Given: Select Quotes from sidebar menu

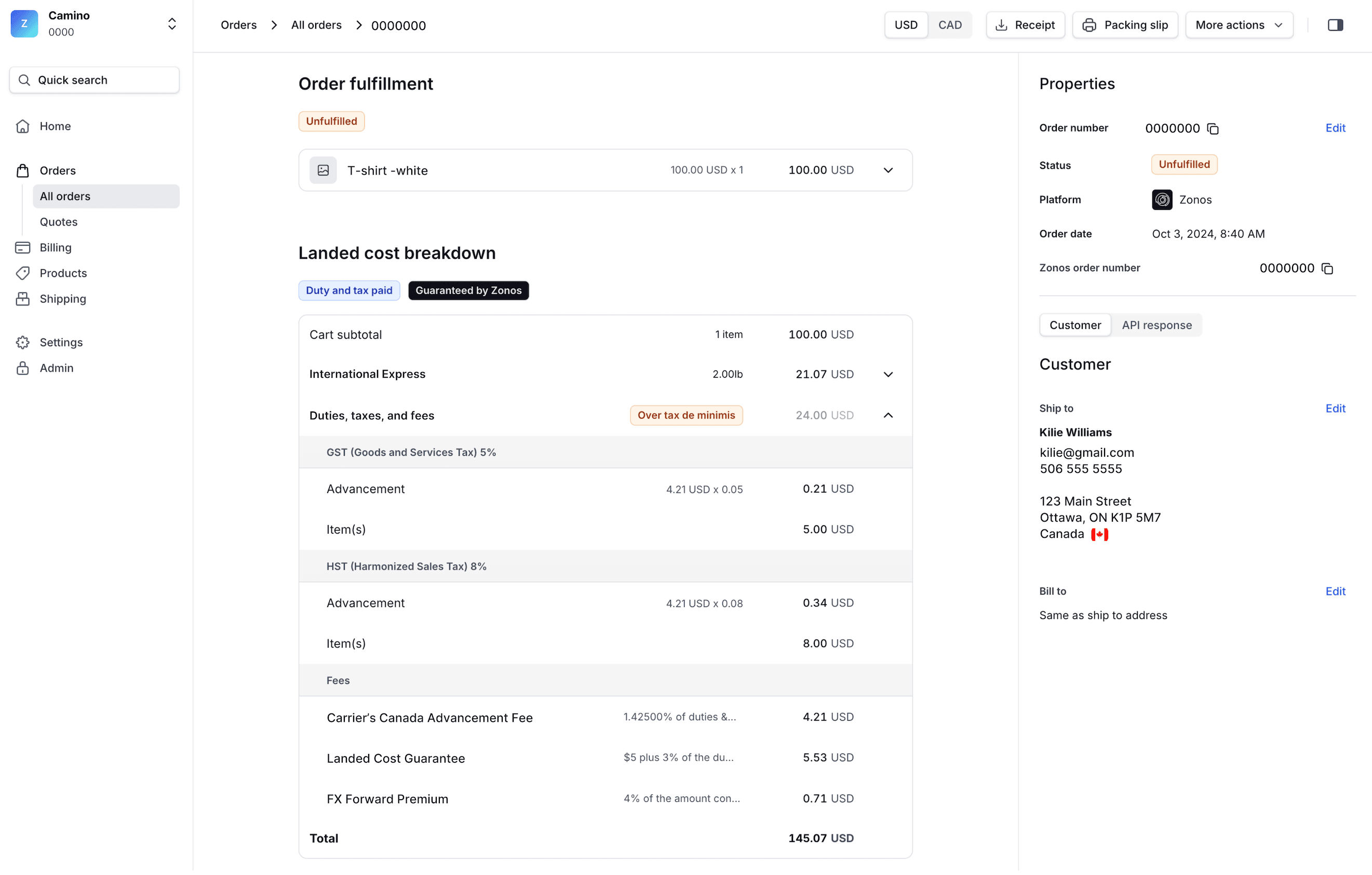Looking at the screenshot, I should [59, 221].
